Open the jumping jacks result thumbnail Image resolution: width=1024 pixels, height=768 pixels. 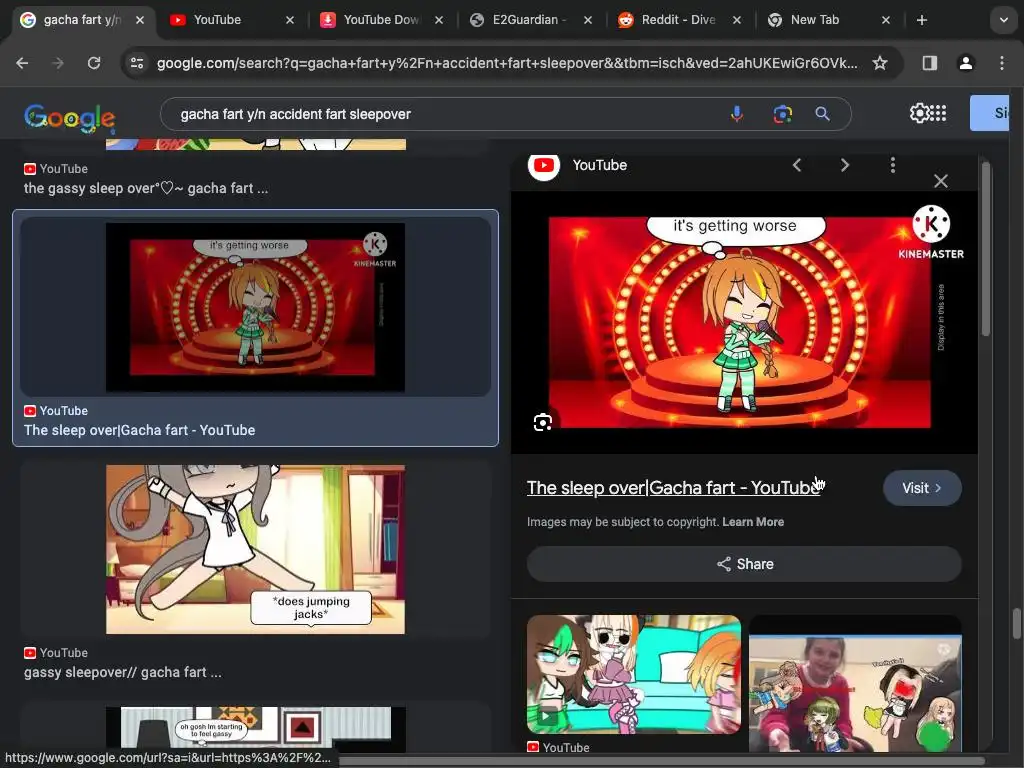pyautogui.click(x=255, y=549)
